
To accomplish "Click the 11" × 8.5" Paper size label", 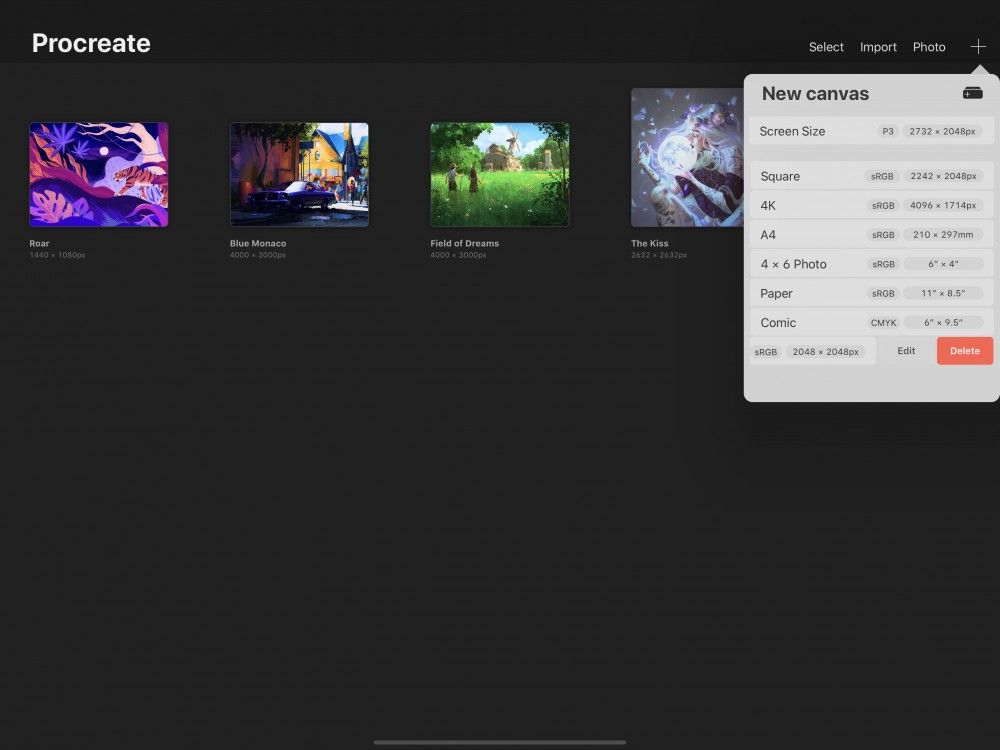I will tap(943, 293).
